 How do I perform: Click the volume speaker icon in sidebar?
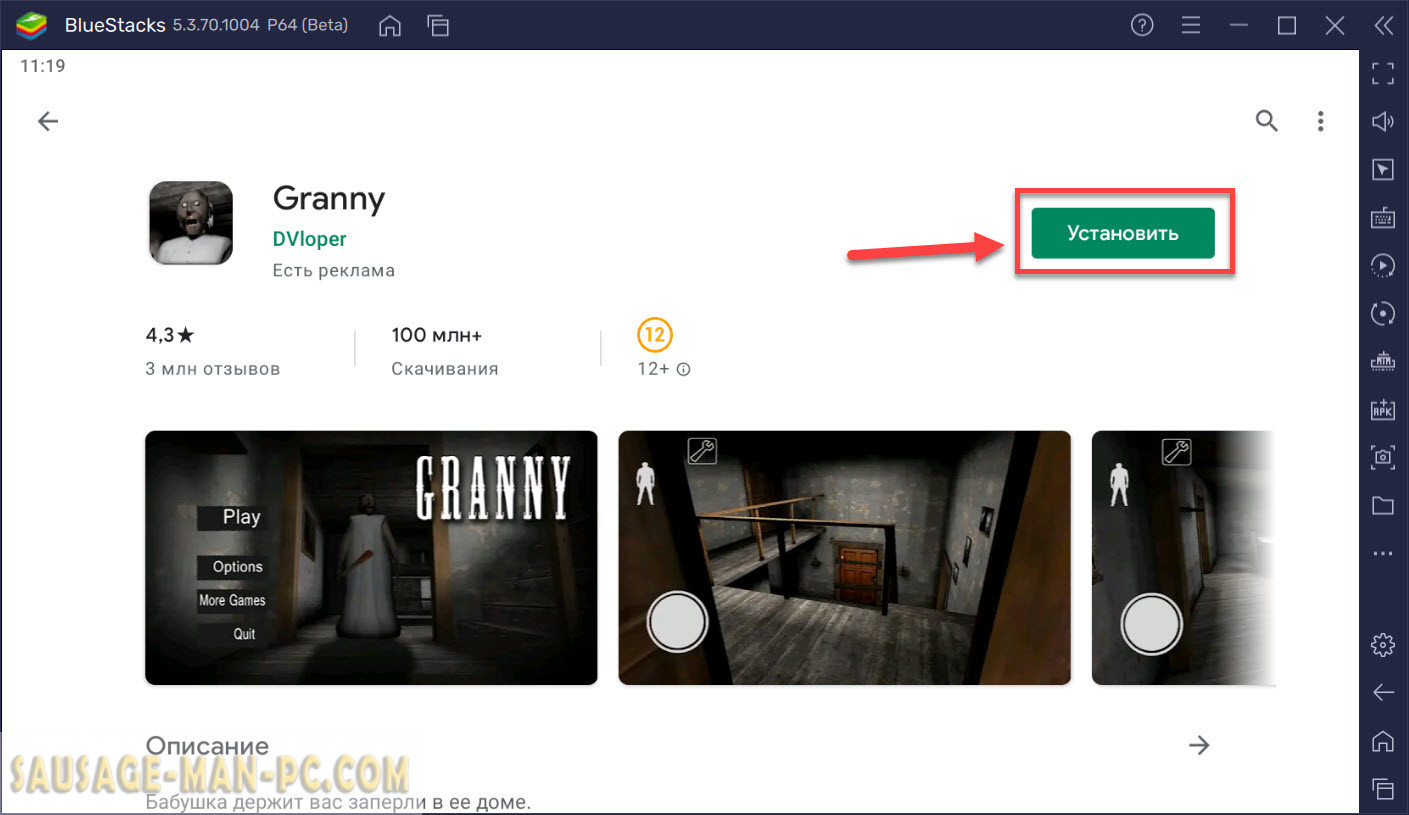pos(1383,121)
